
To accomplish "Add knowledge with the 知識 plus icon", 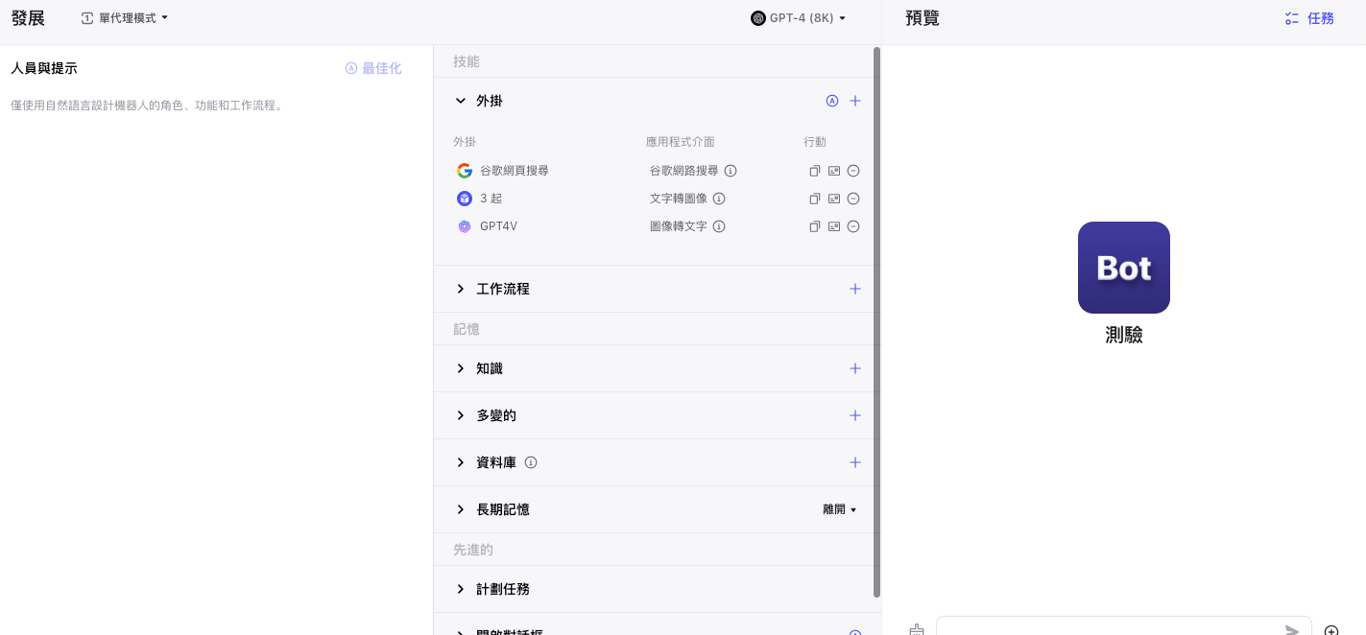I will 855,369.
